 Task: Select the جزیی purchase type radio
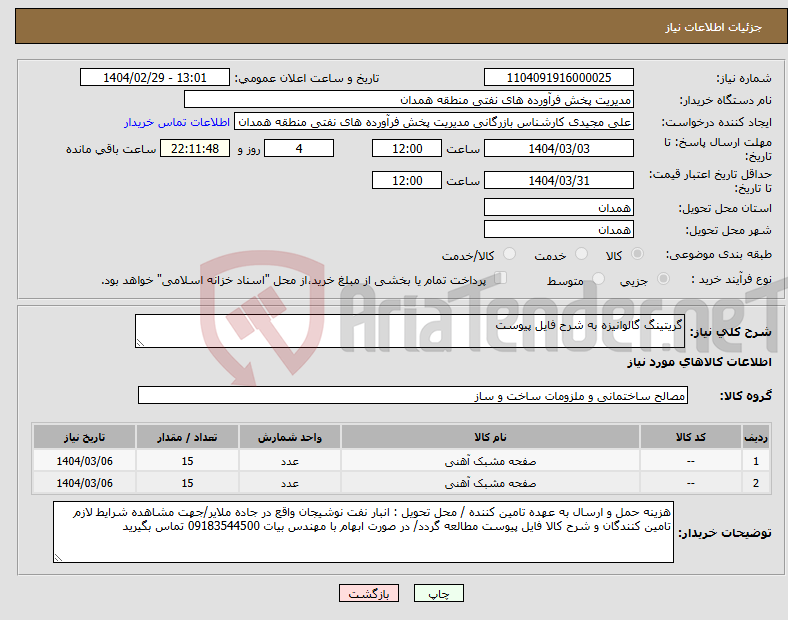click(663, 279)
